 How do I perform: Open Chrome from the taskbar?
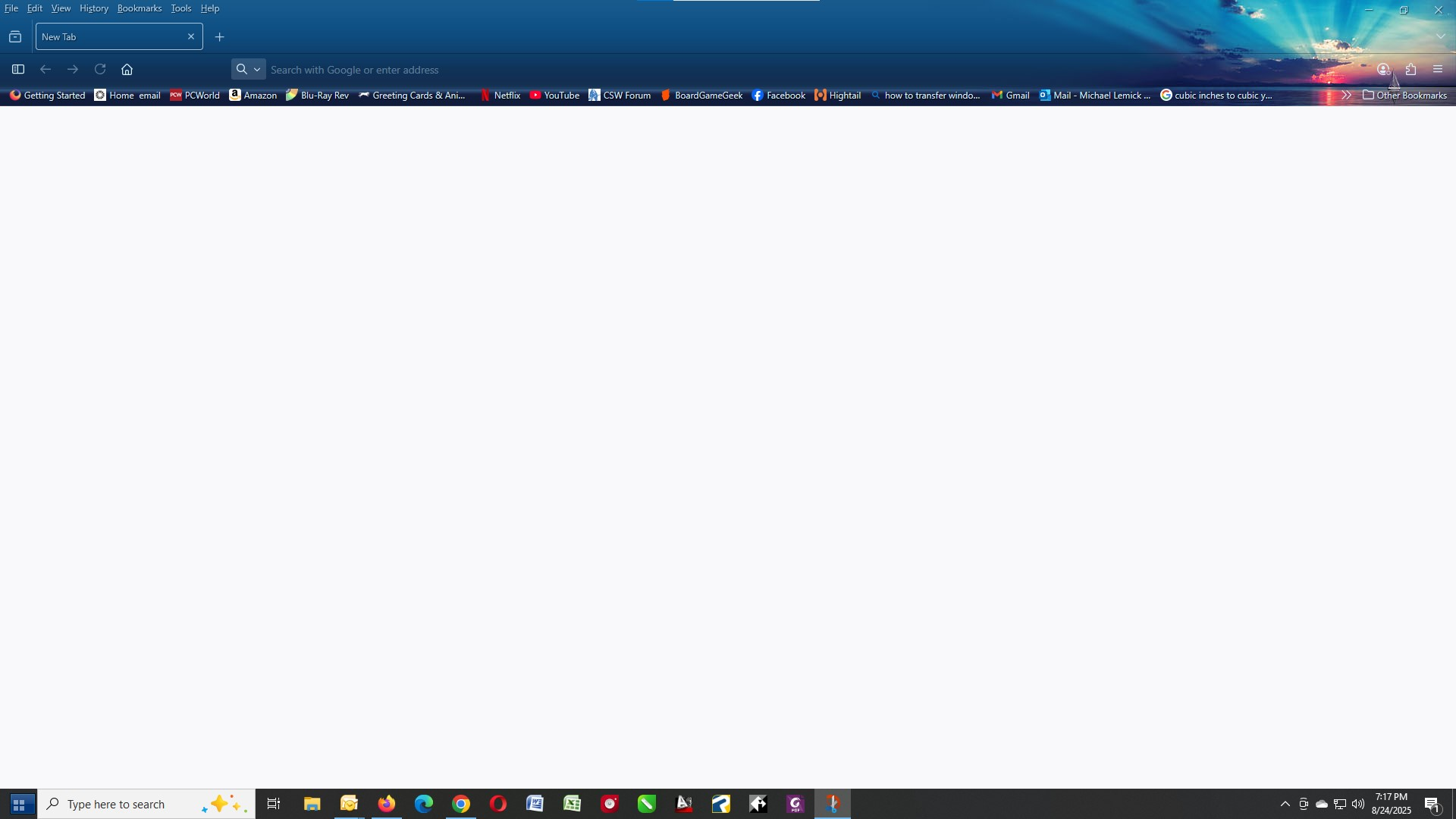[x=461, y=804]
